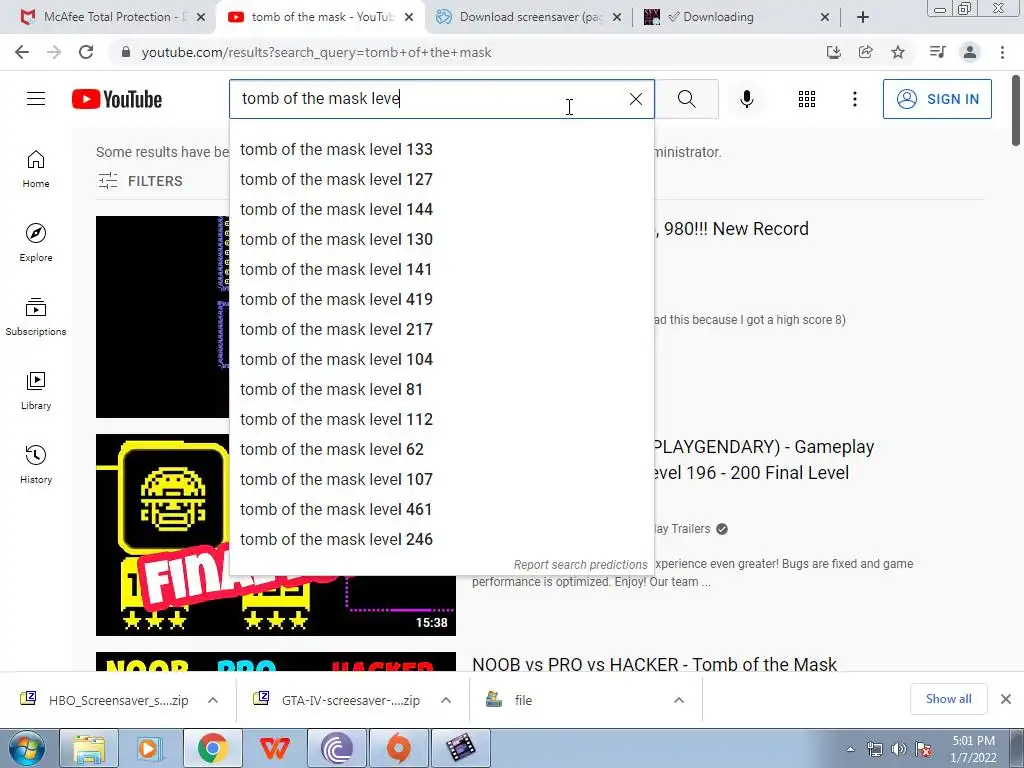Open NOOB vs PRO vs HACKER video title
This screenshot has width=1024, height=768.
[x=654, y=664]
